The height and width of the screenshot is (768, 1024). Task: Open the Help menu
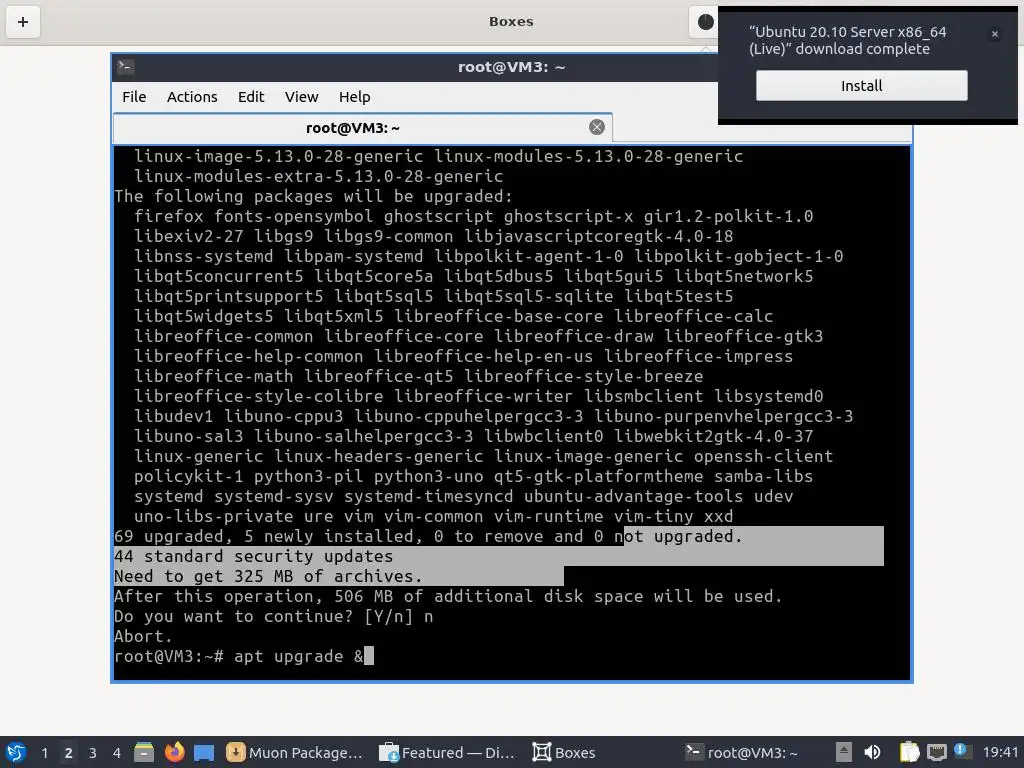355,97
